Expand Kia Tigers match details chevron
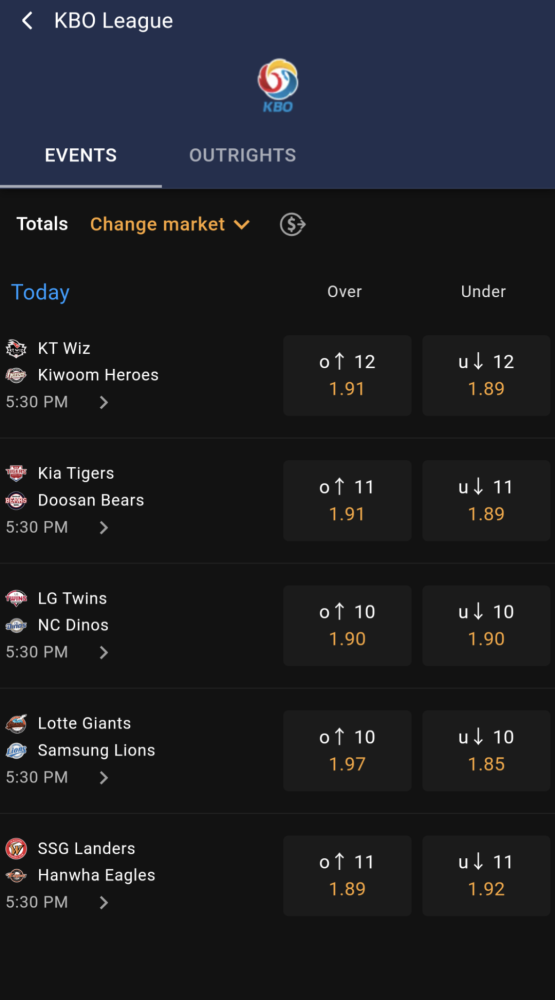Viewport: 555px width, 1000px height. (x=104, y=527)
